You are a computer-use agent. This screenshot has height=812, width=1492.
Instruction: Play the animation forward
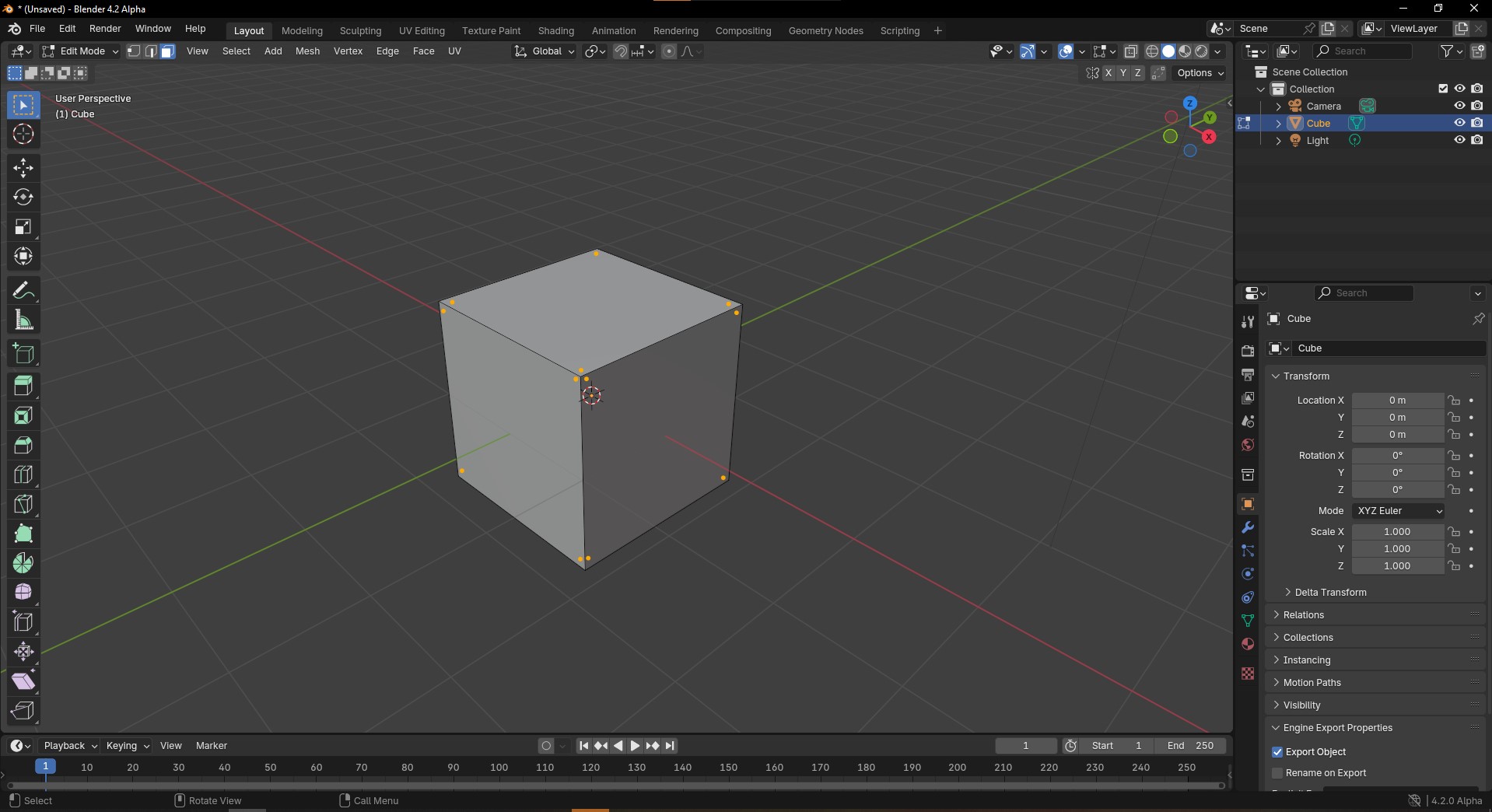(x=635, y=746)
